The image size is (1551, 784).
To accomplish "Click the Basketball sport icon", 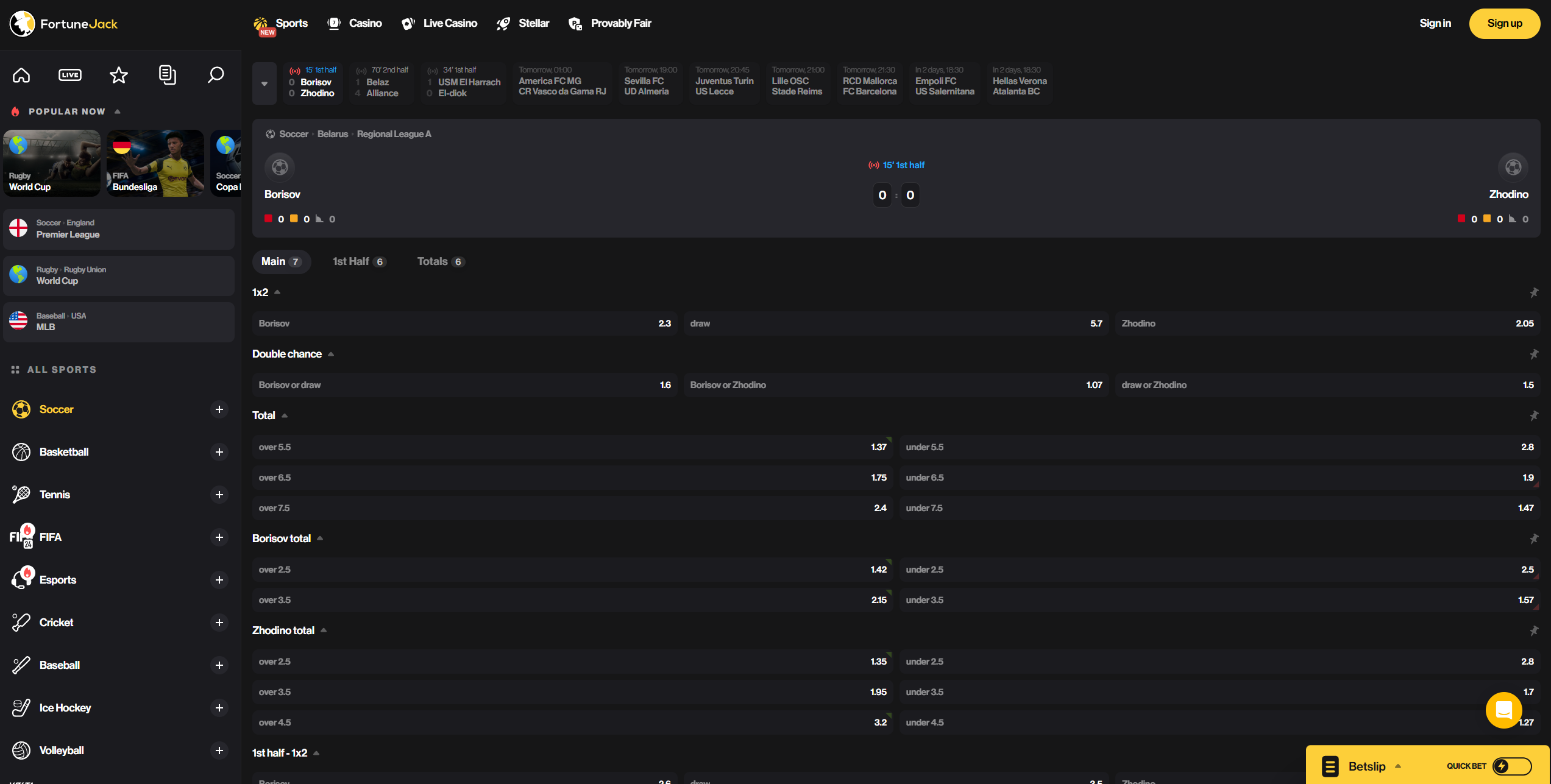I will (21, 452).
